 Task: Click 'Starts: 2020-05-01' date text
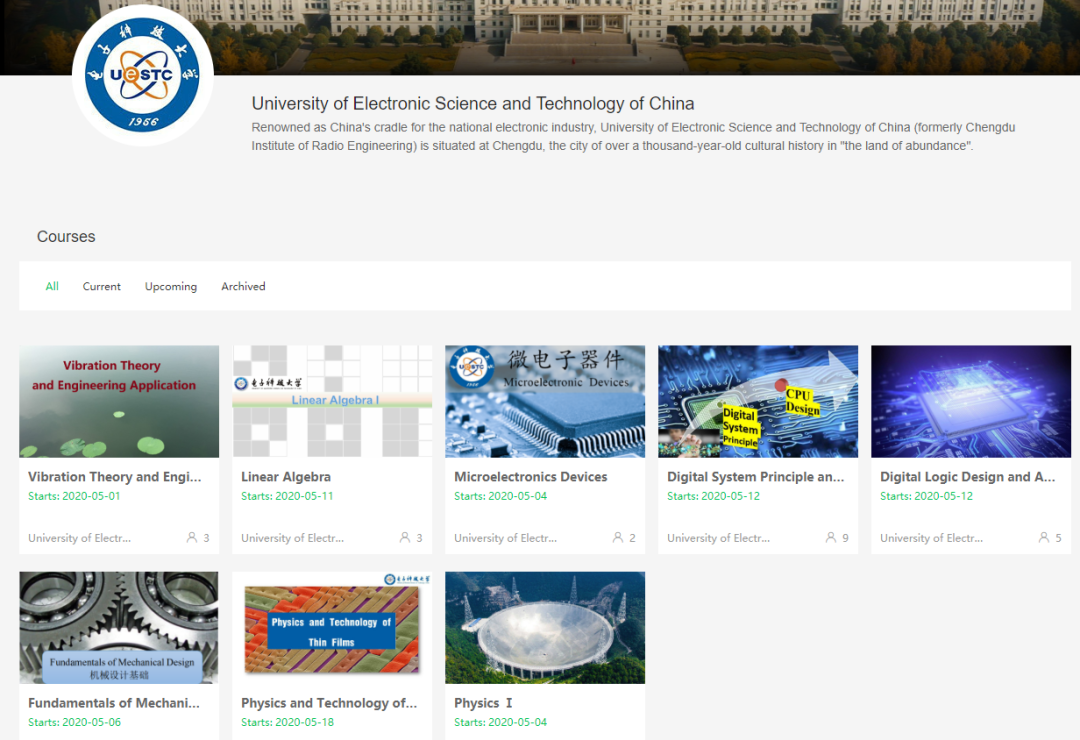74,496
